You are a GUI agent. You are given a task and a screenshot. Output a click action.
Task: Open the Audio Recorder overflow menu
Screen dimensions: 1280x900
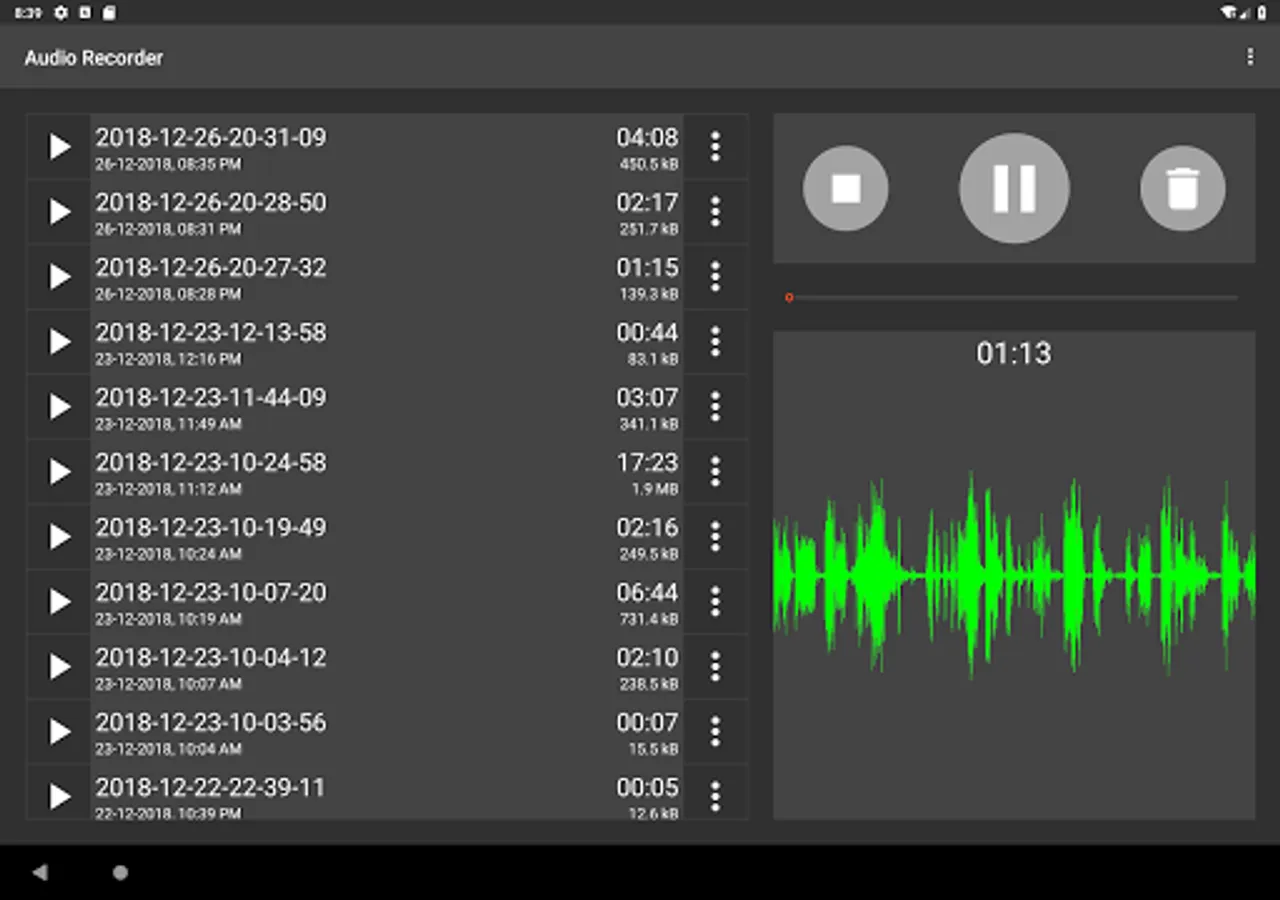[1250, 57]
